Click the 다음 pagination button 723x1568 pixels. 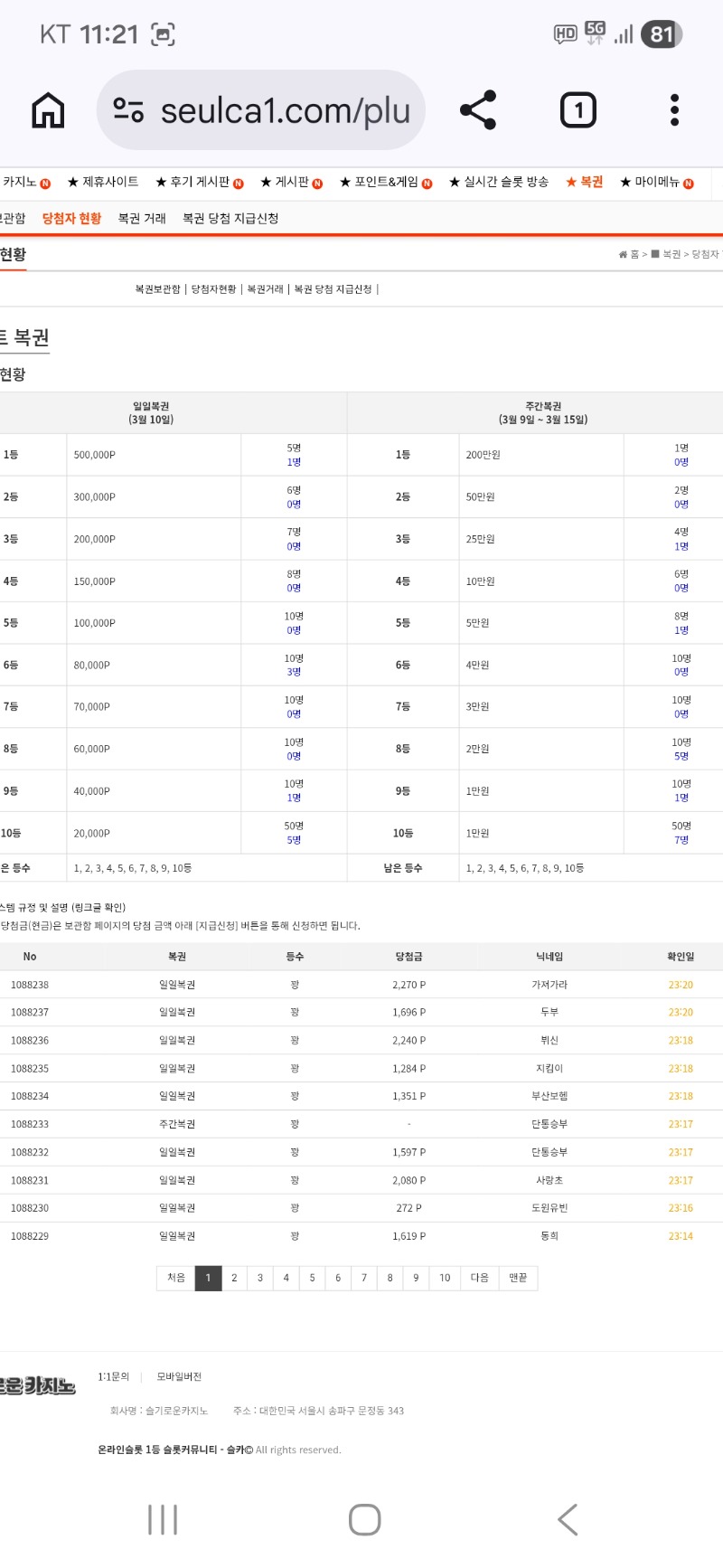click(x=479, y=1278)
